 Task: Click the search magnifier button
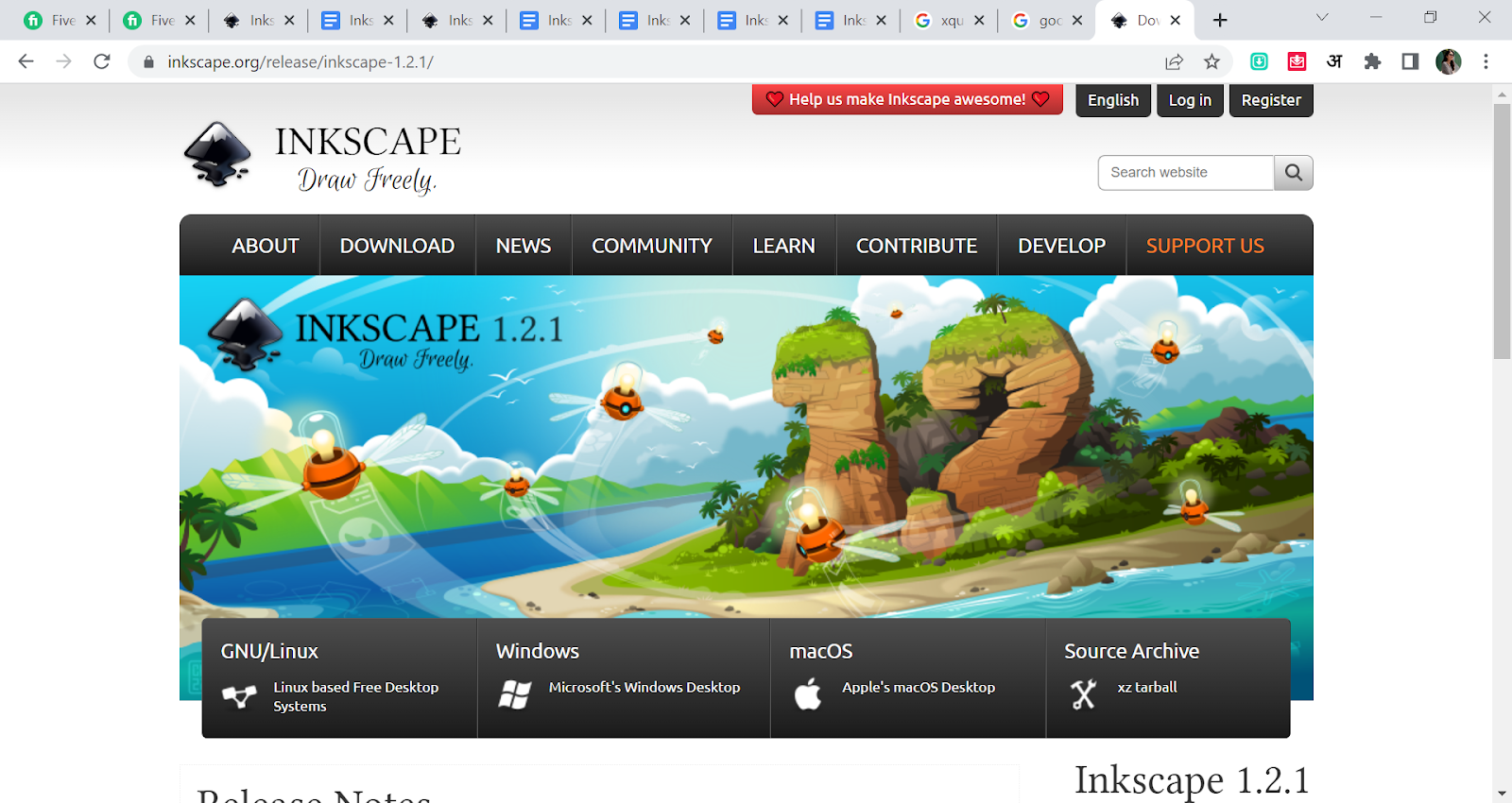pos(1294,173)
